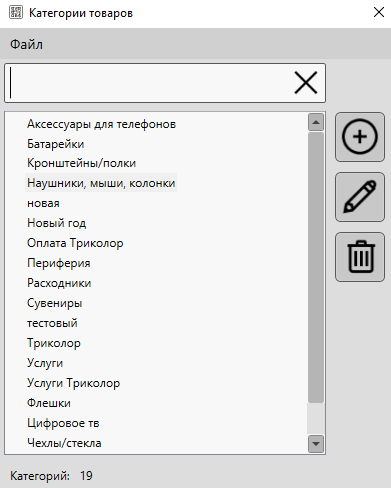Open the Файл menu

click(26, 44)
